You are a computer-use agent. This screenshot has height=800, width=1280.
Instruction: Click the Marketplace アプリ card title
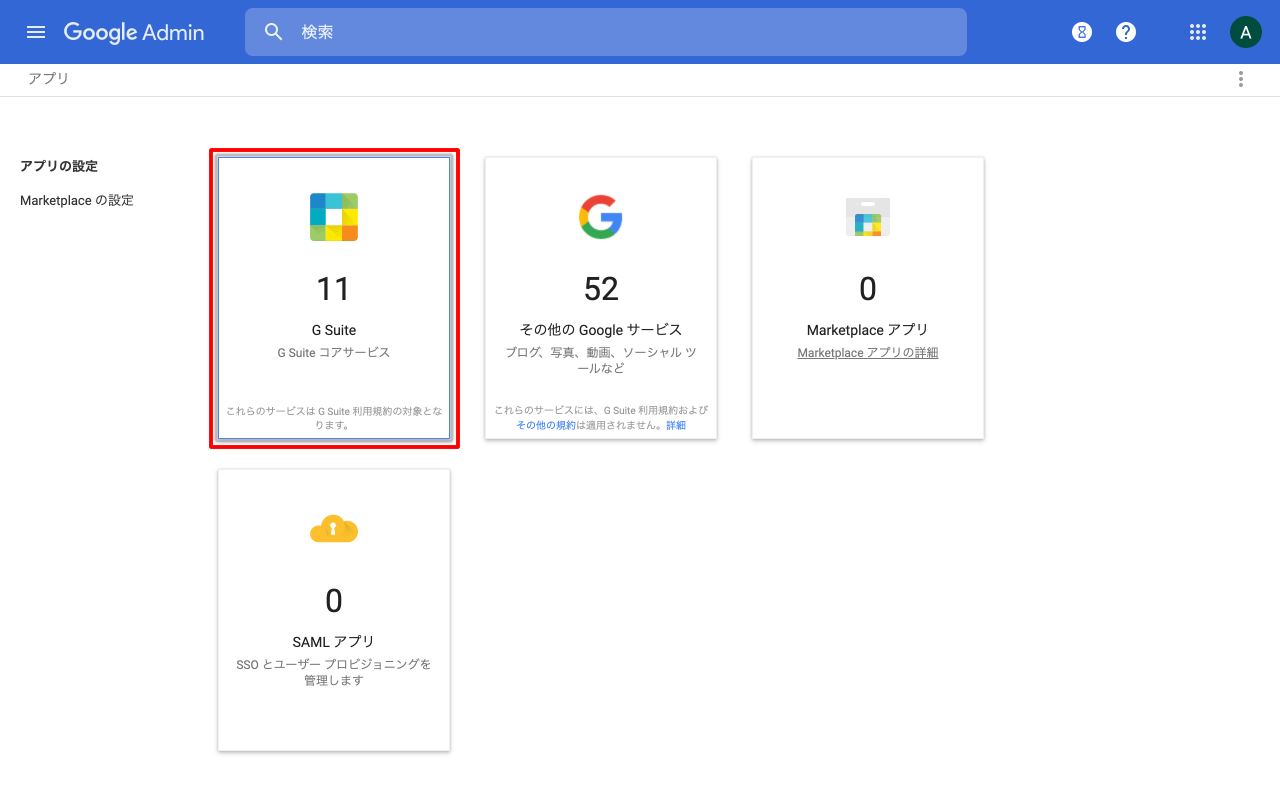point(868,330)
